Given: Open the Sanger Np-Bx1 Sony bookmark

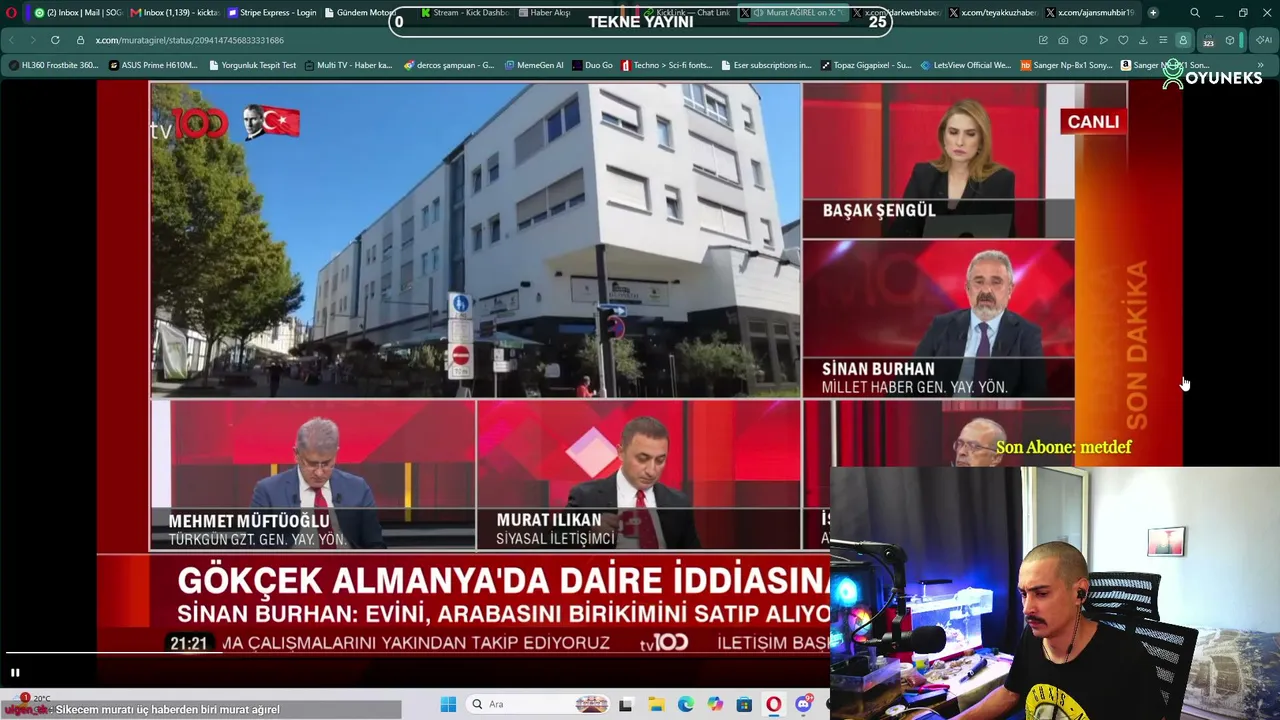Looking at the screenshot, I should click(x=1066, y=65).
